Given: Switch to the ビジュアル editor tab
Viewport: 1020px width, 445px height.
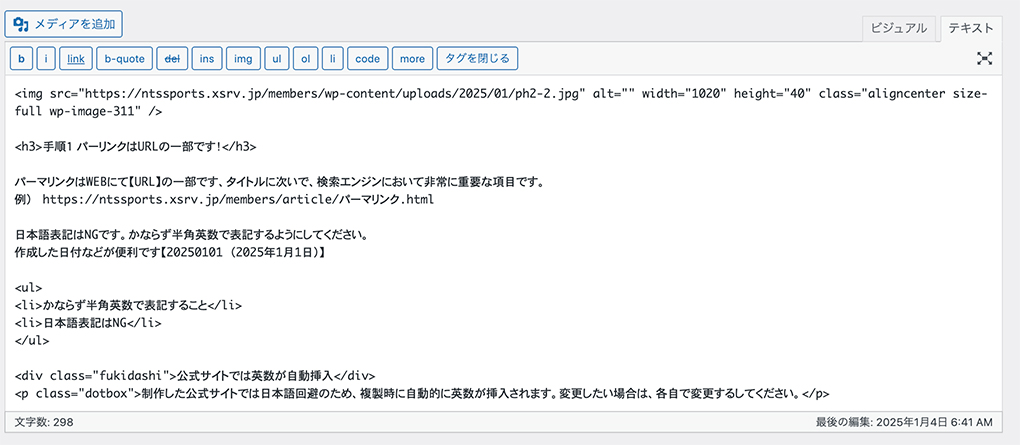Looking at the screenshot, I should point(898,28).
